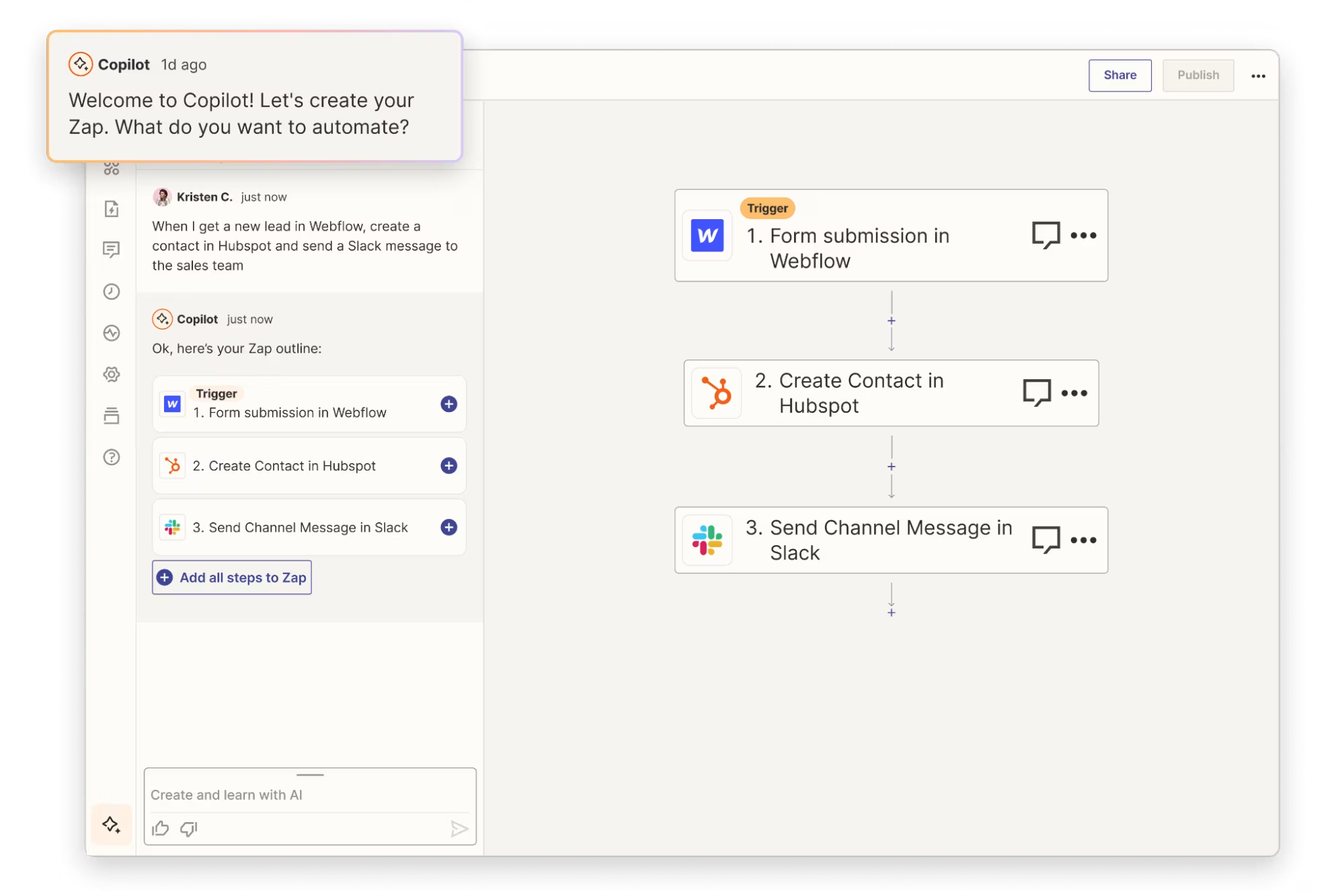The width and height of the screenshot is (1344, 896).
Task: Open more options for Slack message step
Action: (x=1083, y=540)
